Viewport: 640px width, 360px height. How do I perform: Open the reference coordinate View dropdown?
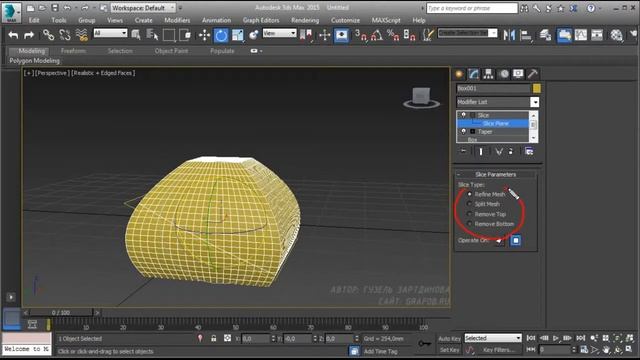tap(279, 33)
